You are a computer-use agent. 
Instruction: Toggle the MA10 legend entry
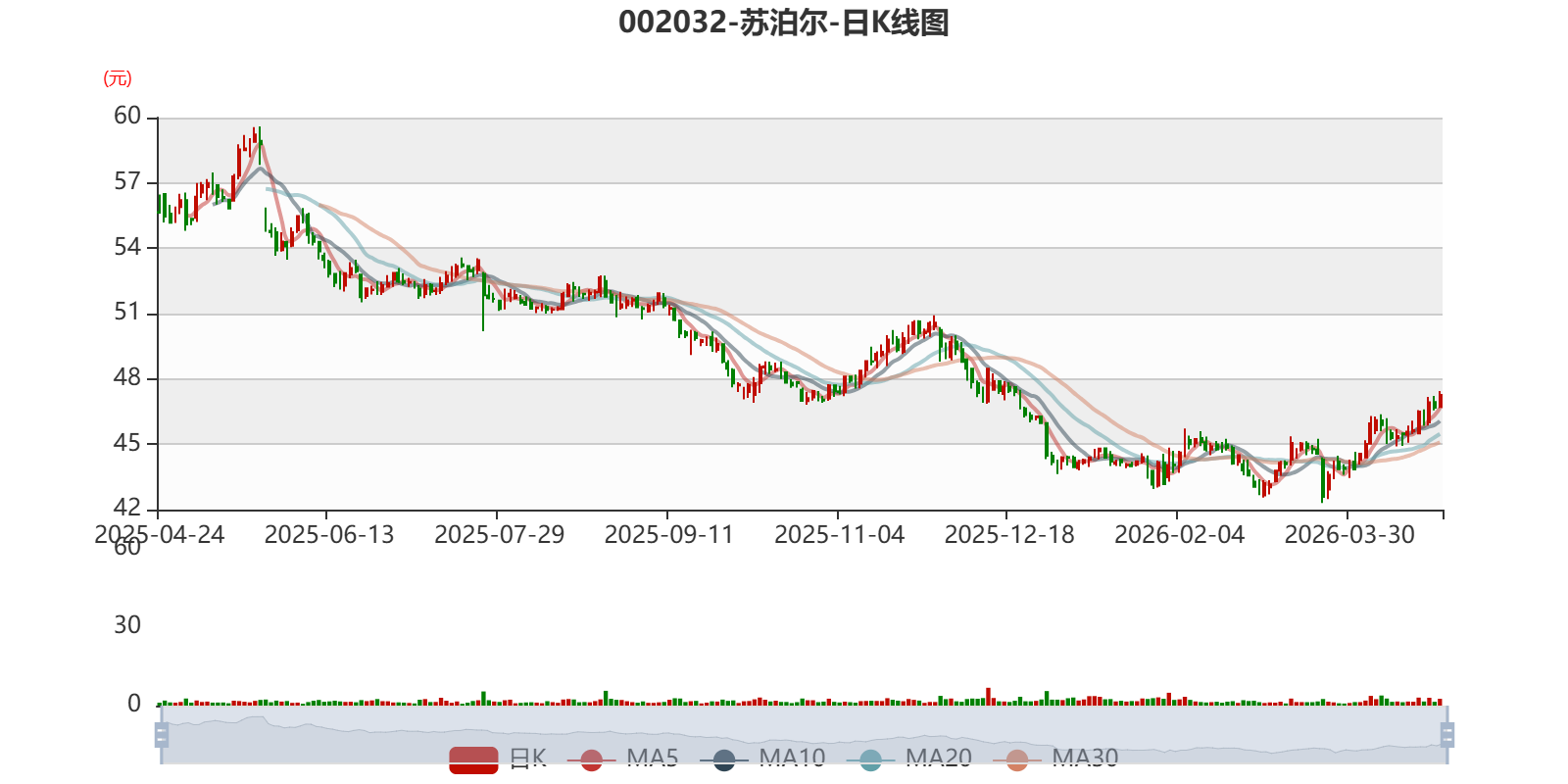762,759
